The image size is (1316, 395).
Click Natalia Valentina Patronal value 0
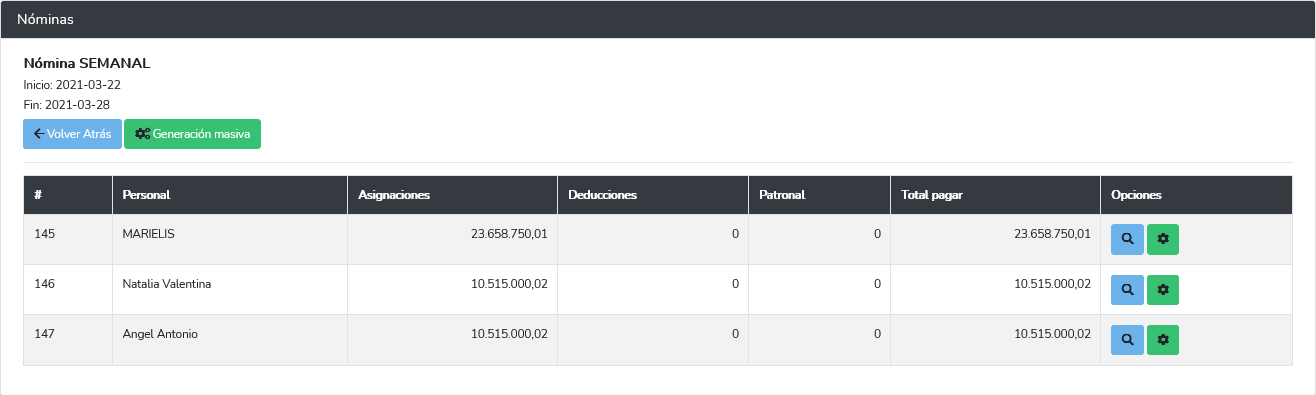click(877, 284)
